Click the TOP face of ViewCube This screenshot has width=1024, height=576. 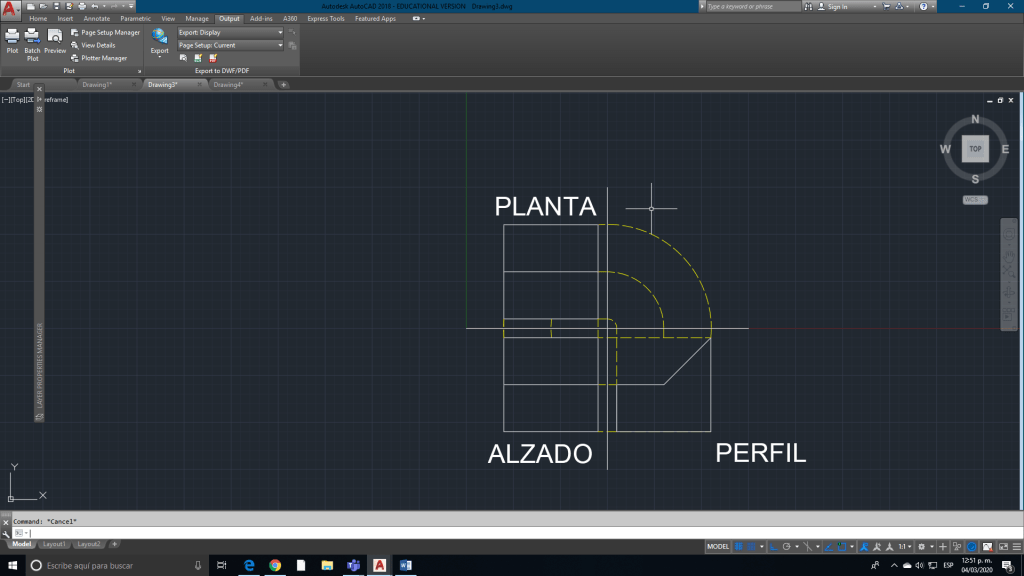(975, 149)
